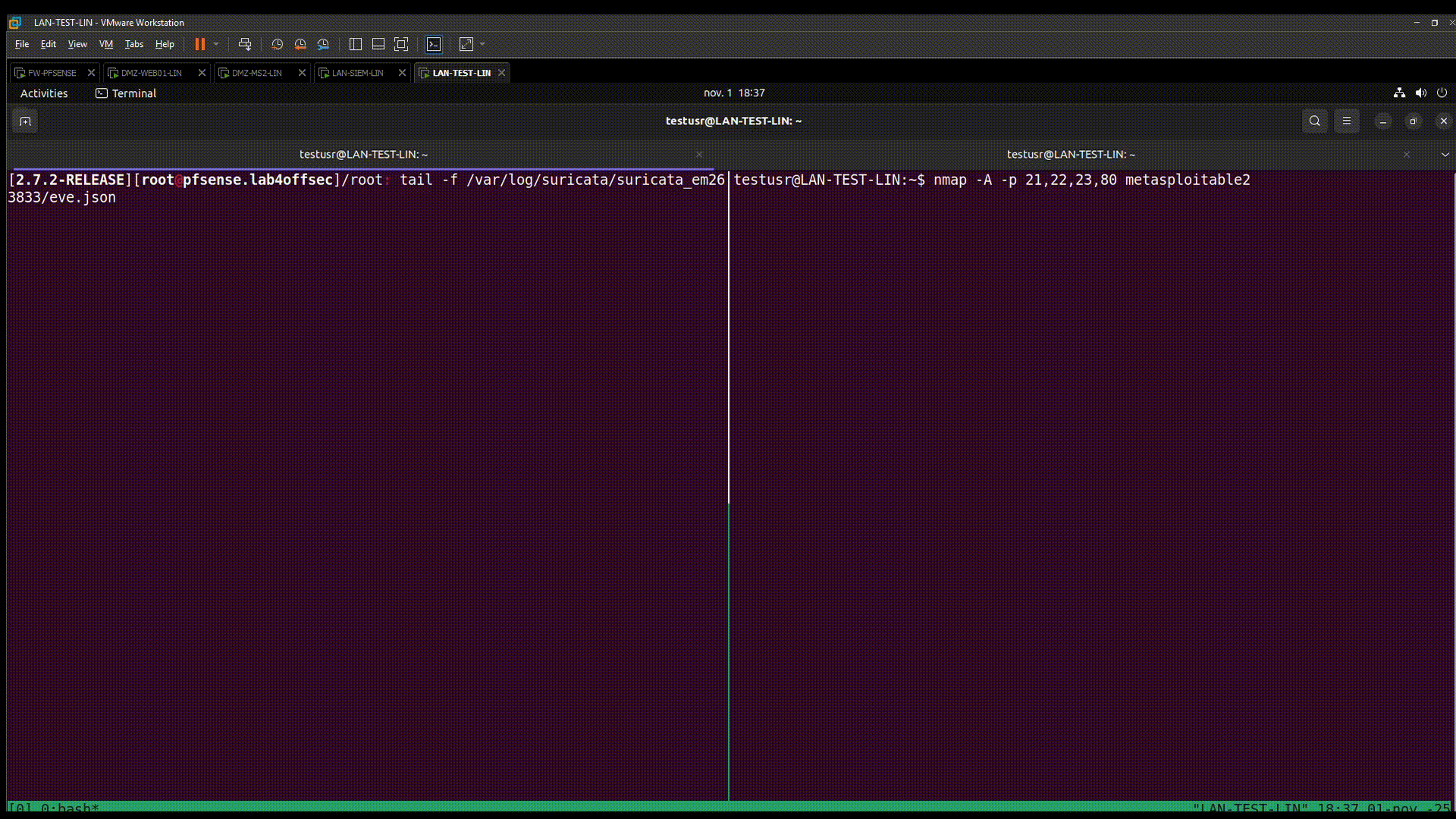Click the revert to snapshot icon
Image resolution: width=1456 pixels, height=819 pixels.
point(300,44)
